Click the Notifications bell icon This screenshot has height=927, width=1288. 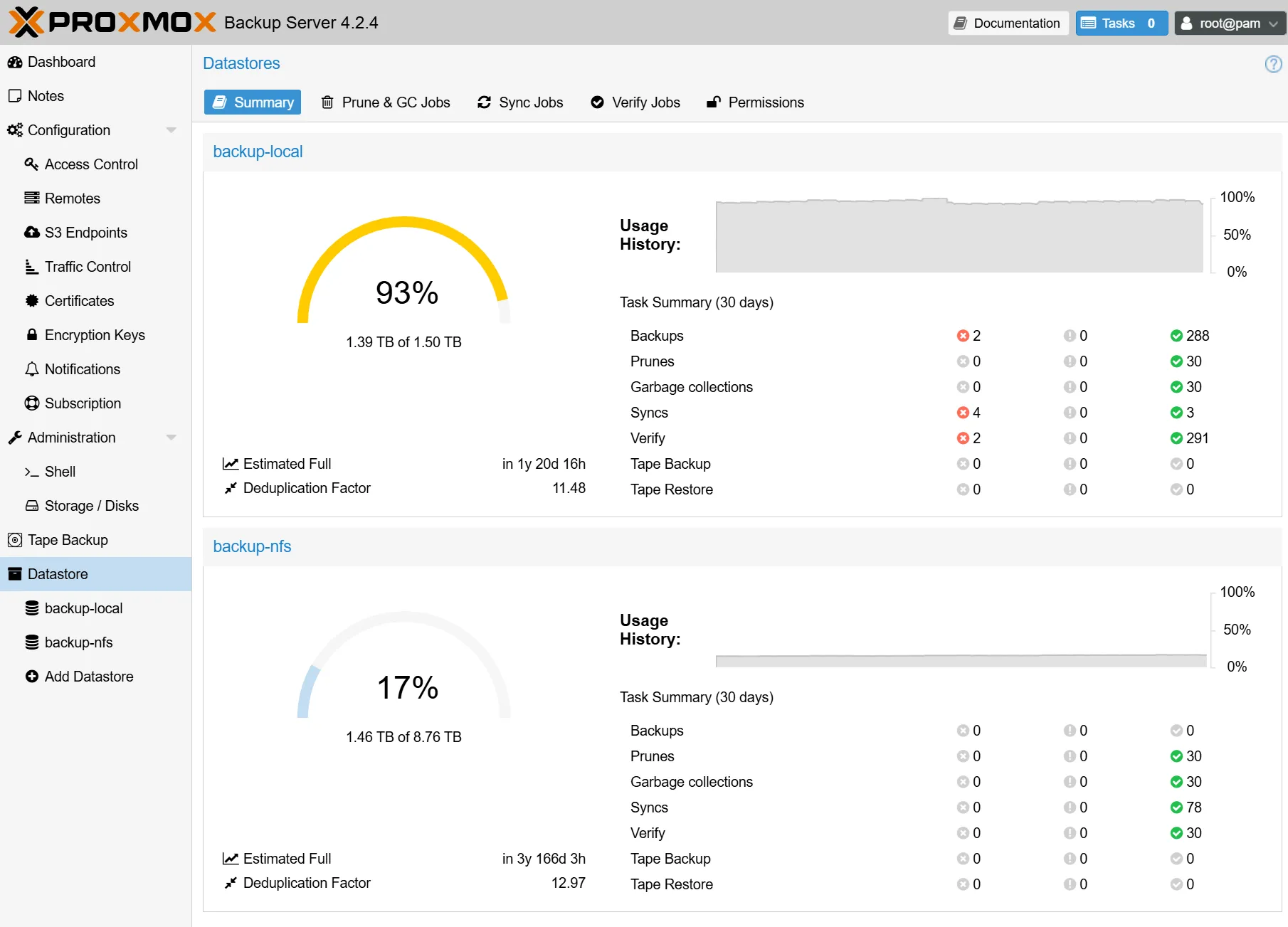coord(31,369)
